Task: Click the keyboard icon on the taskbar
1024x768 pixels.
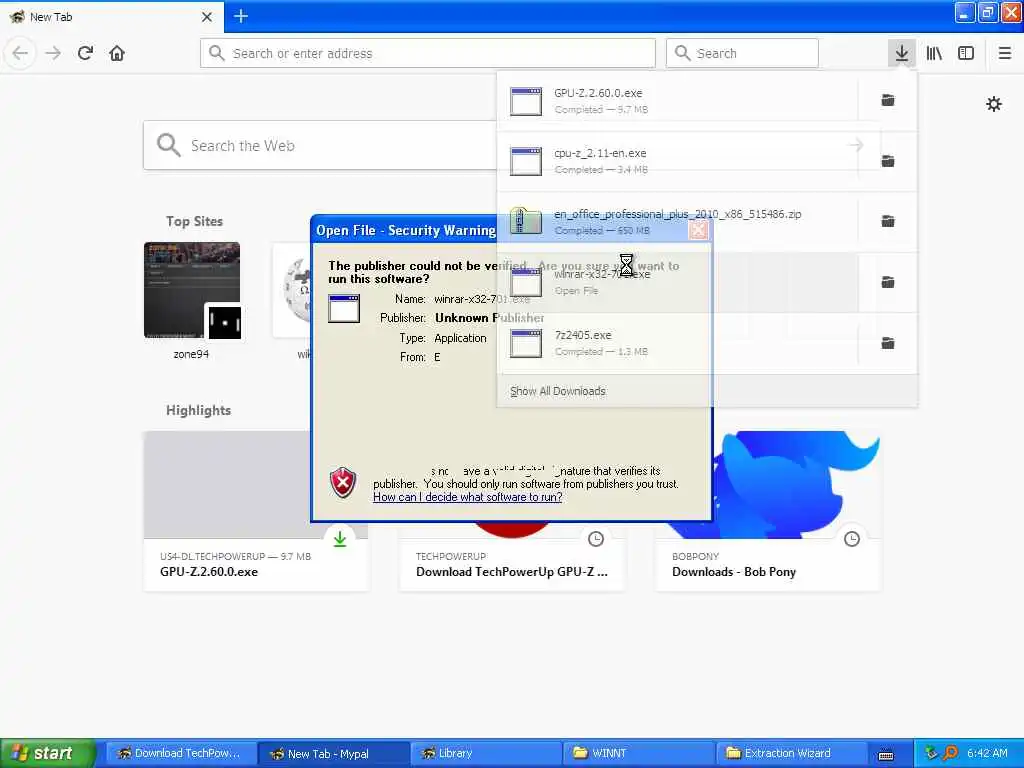Action: tap(886, 755)
